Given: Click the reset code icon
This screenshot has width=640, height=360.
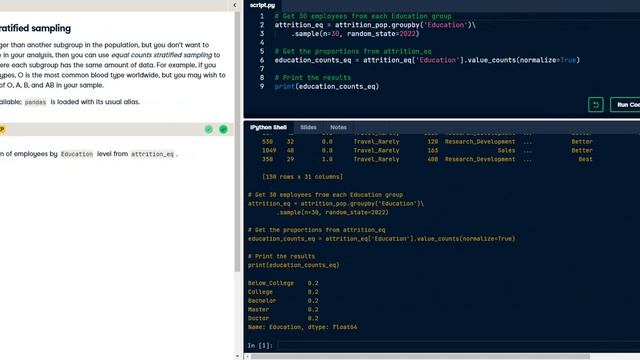Looking at the screenshot, I should [x=596, y=105].
